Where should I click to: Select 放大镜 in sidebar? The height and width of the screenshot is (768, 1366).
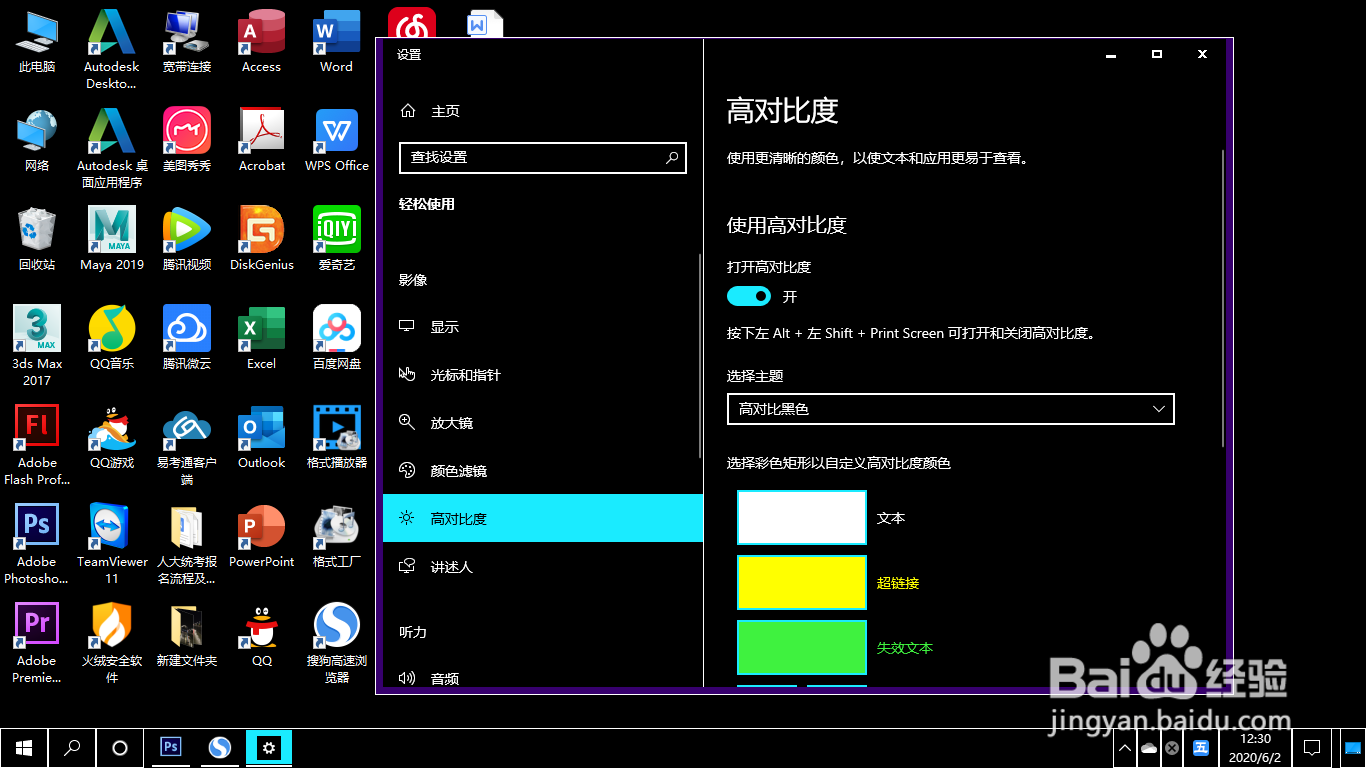[x=543, y=423]
